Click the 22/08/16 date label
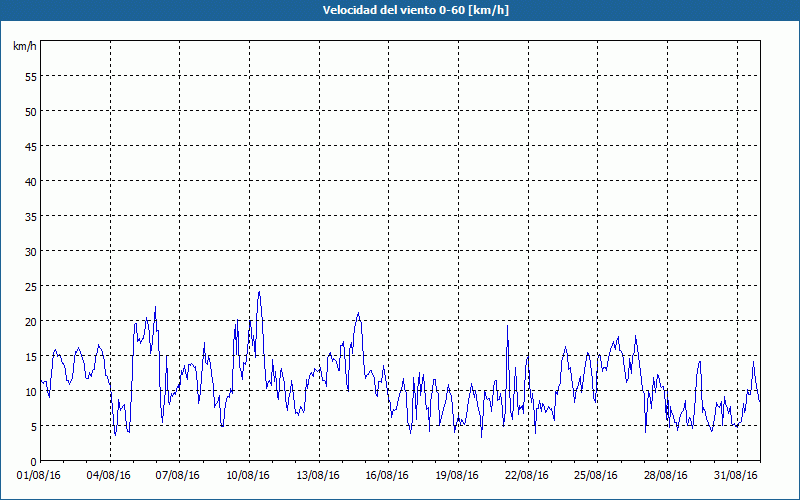 point(527,476)
